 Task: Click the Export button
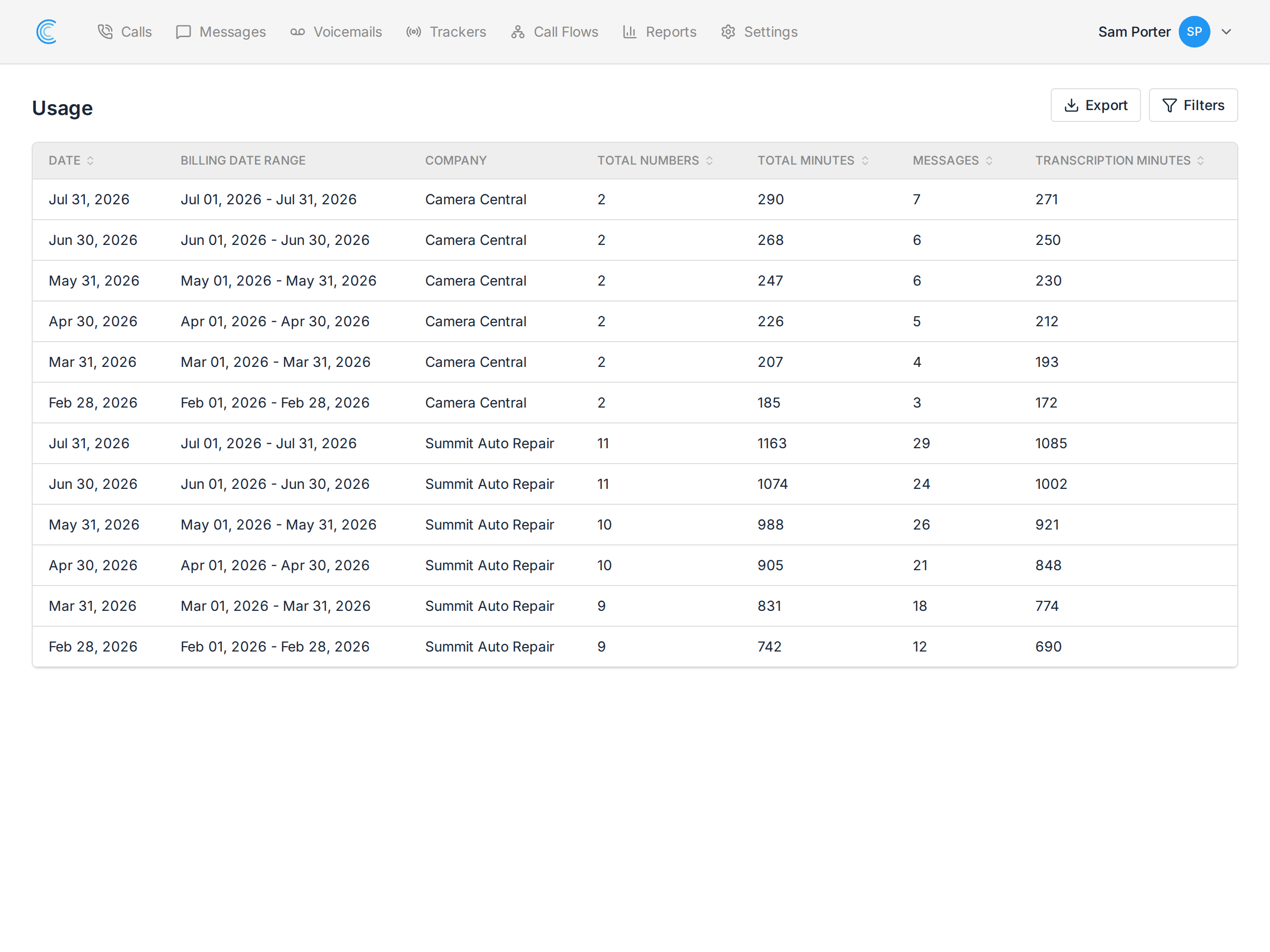pos(1095,105)
